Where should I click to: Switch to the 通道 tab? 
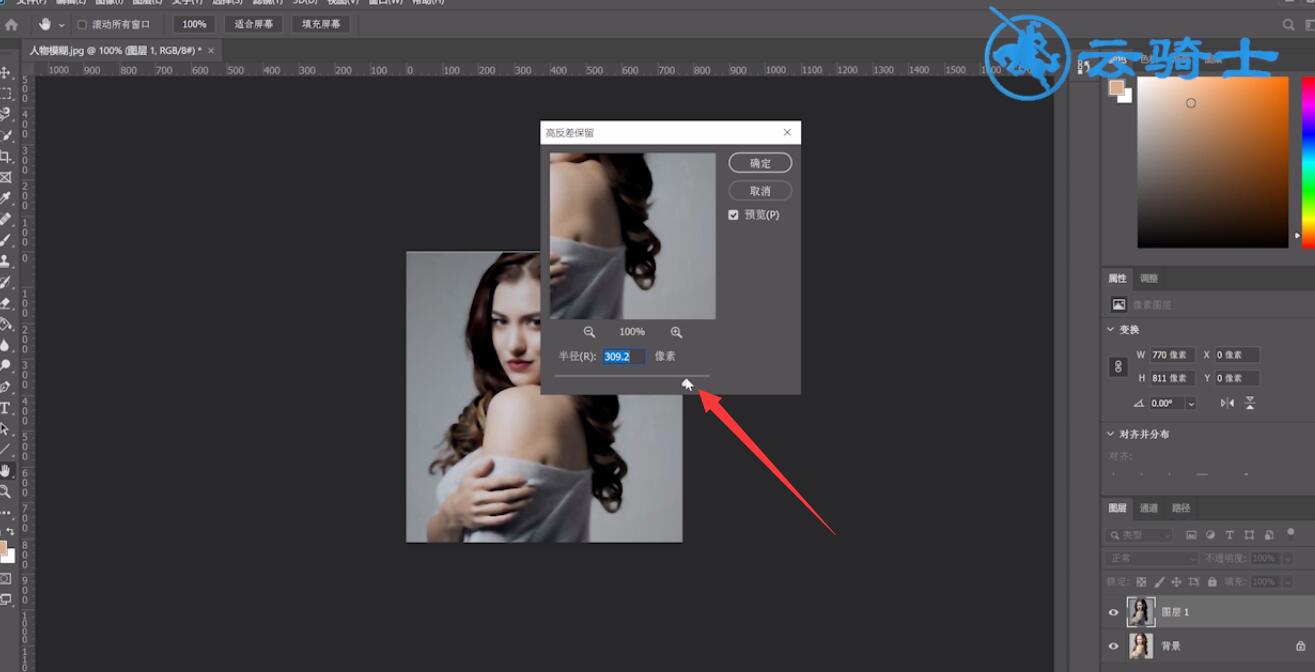click(1149, 508)
